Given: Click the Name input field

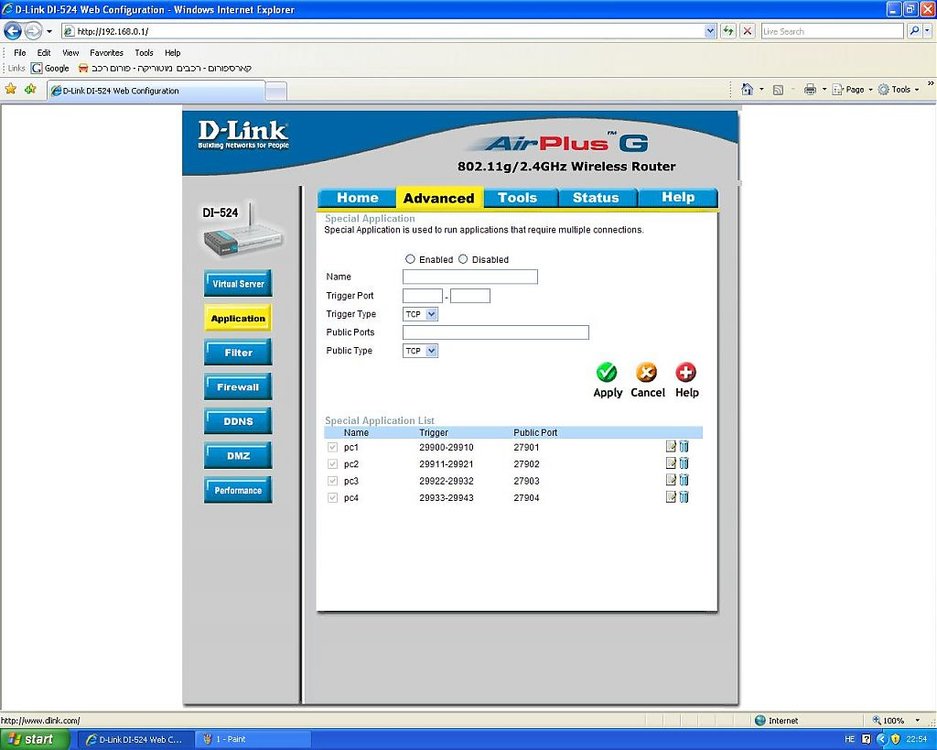Looking at the screenshot, I should click(x=470, y=277).
